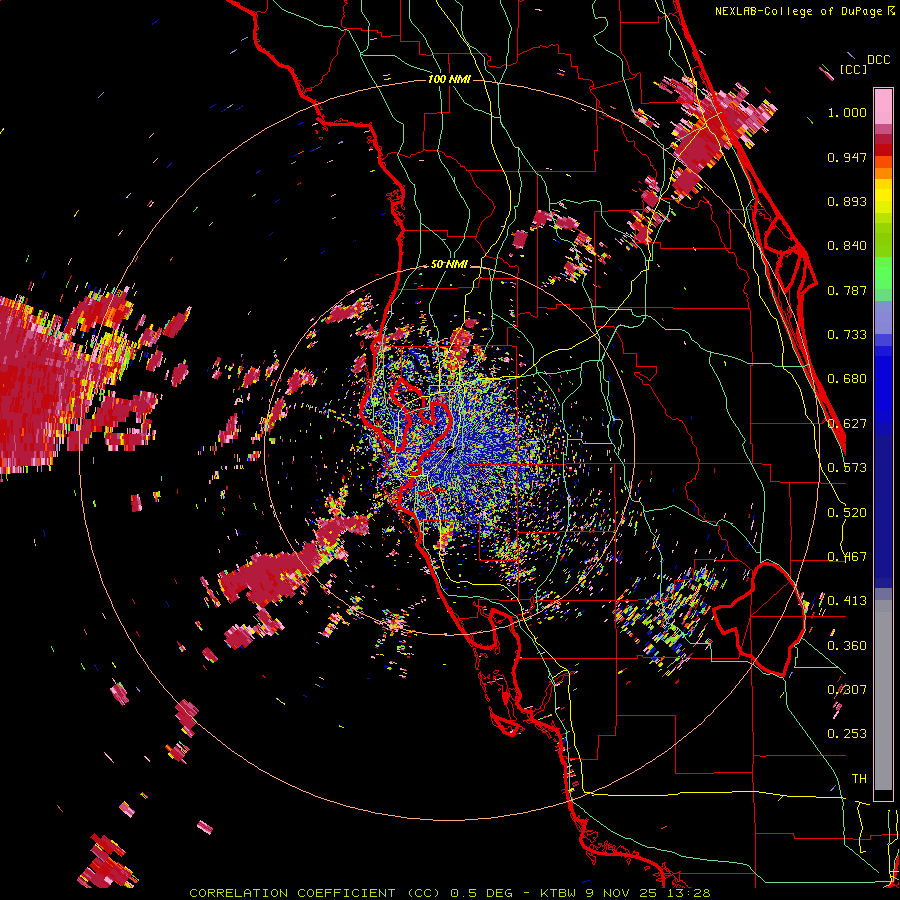Click the Correlation Coefficient caption at bottom
The height and width of the screenshot is (900, 900).
click(450, 893)
